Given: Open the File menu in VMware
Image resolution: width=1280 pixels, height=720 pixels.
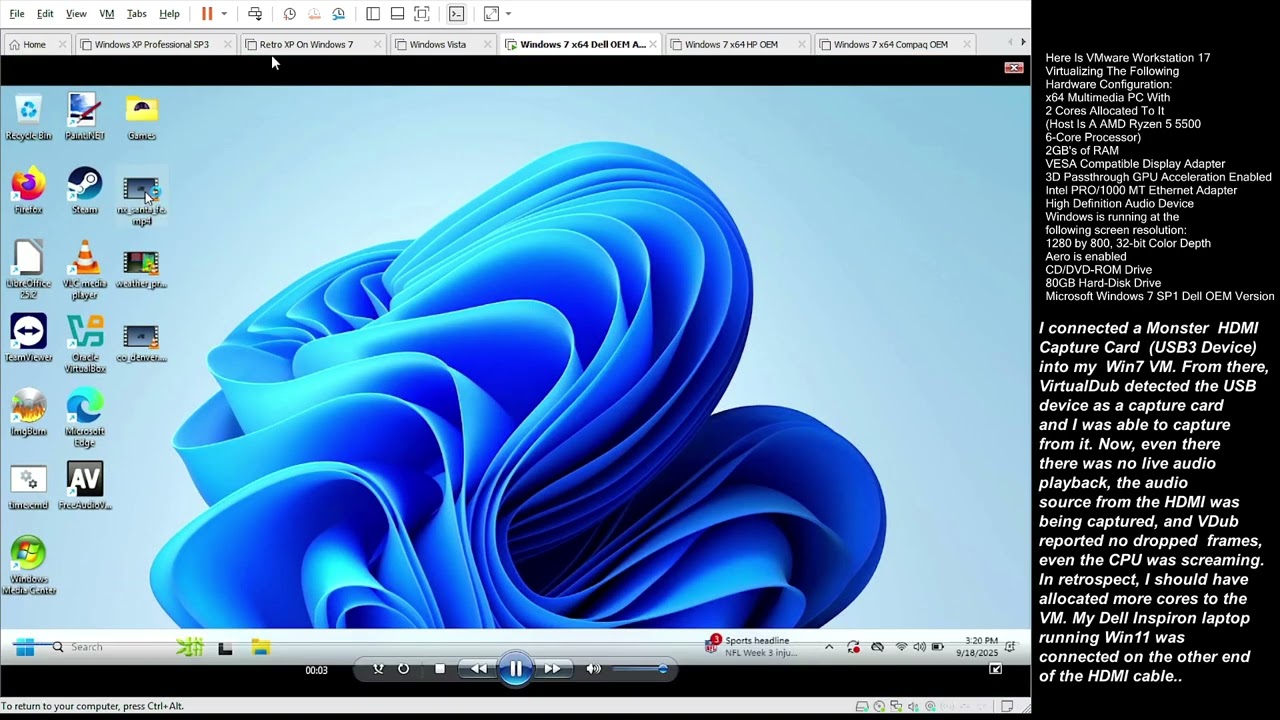Looking at the screenshot, I should click(x=17, y=14).
